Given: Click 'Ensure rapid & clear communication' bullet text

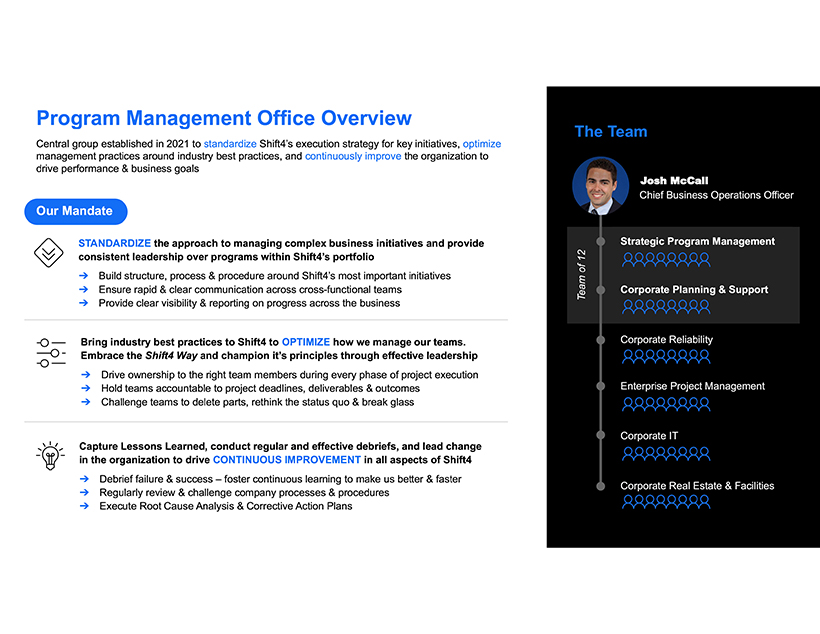Looking at the screenshot, I should pyautogui.click(x=250, y=289).
